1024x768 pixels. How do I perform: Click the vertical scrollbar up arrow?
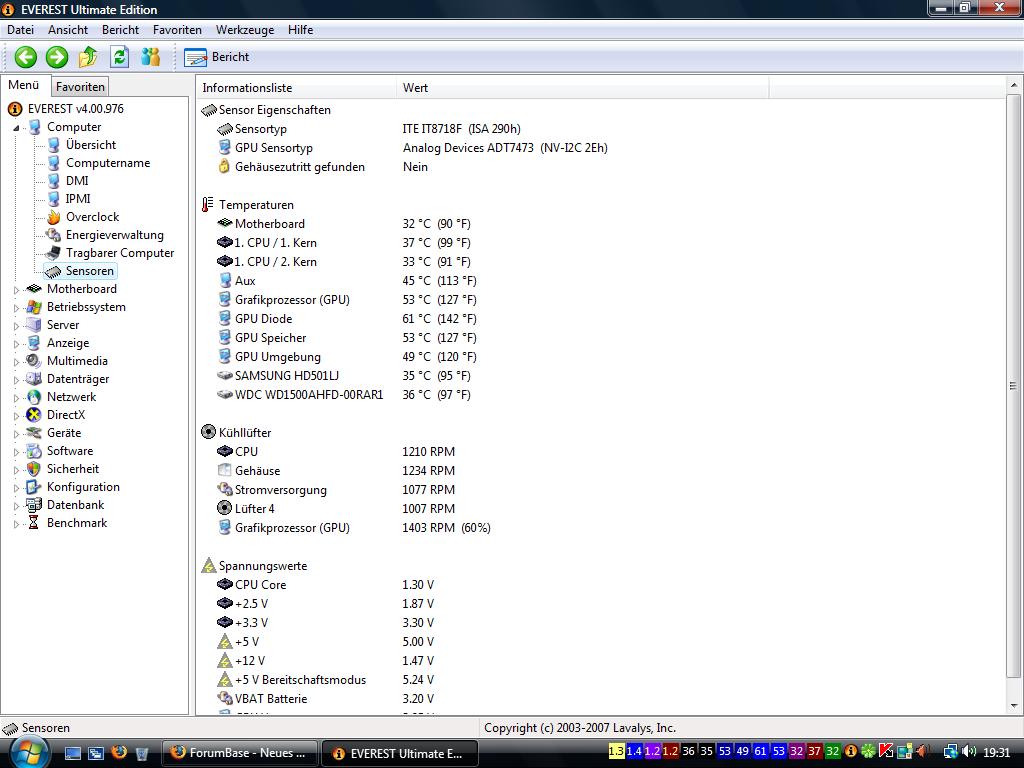click(1014, 86)
